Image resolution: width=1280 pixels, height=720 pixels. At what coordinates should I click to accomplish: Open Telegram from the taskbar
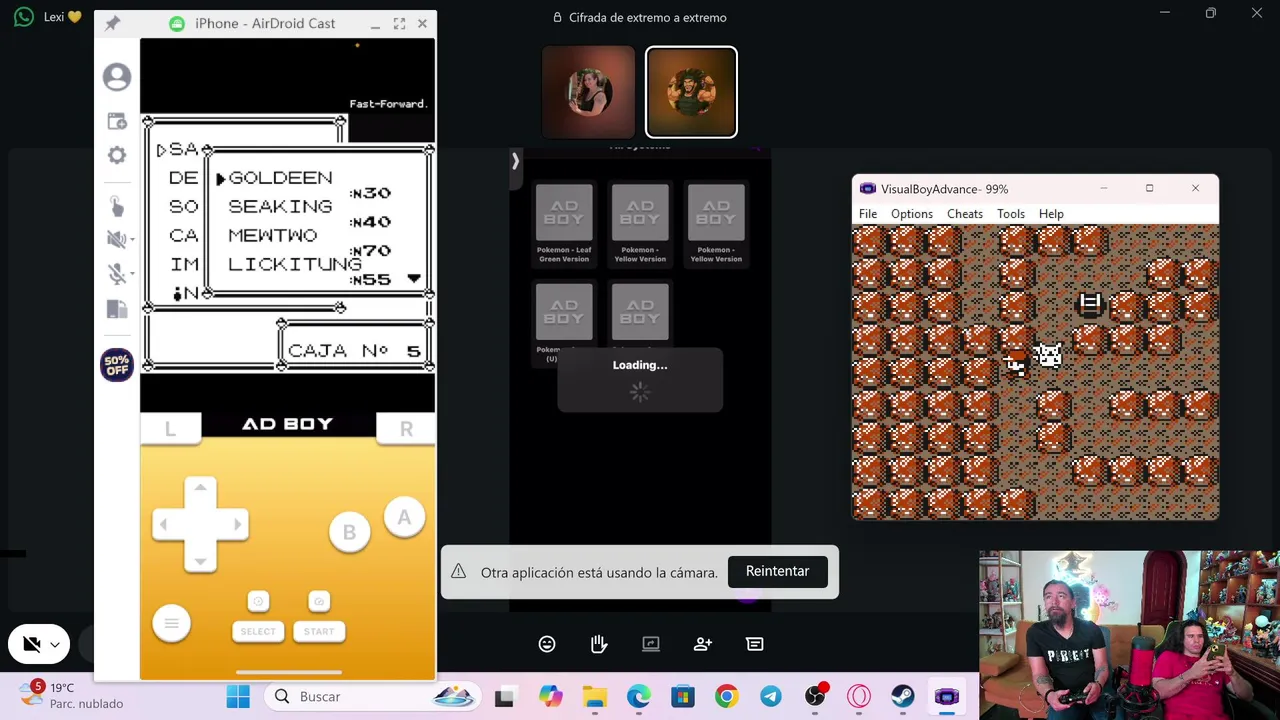[771, 697]
